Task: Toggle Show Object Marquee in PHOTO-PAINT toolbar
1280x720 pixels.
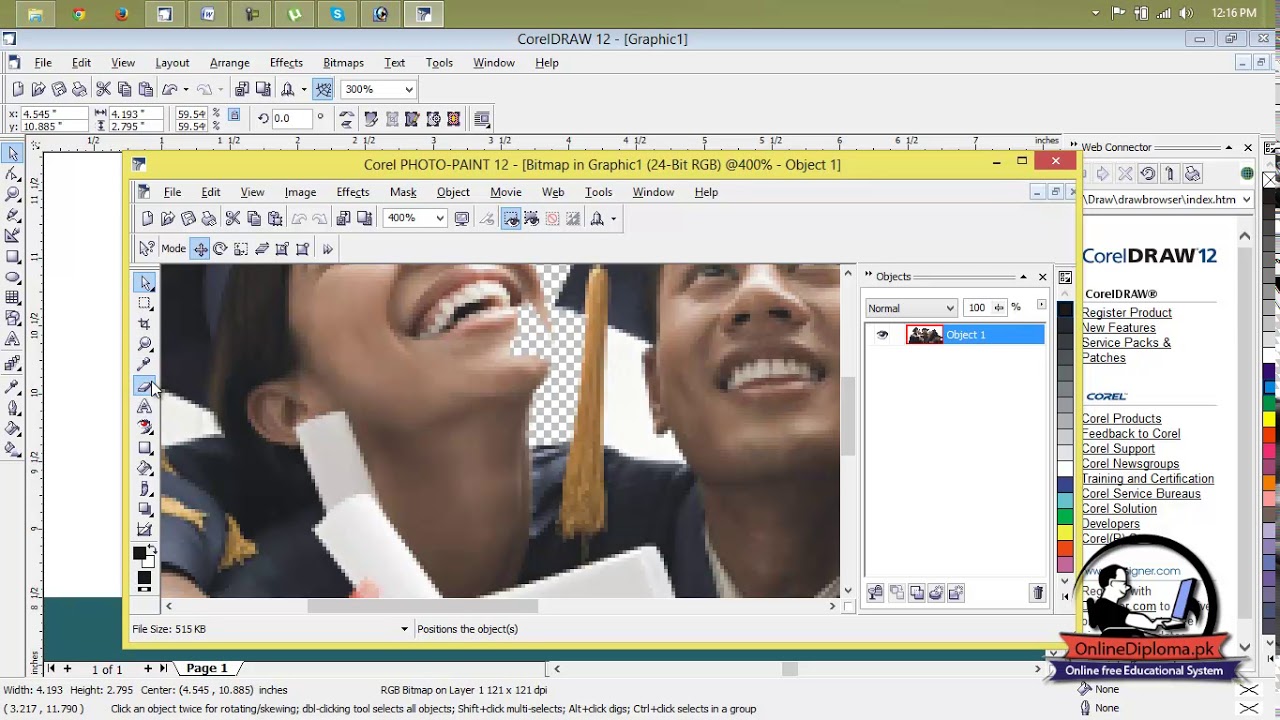Action: click(x=511, y=218)
